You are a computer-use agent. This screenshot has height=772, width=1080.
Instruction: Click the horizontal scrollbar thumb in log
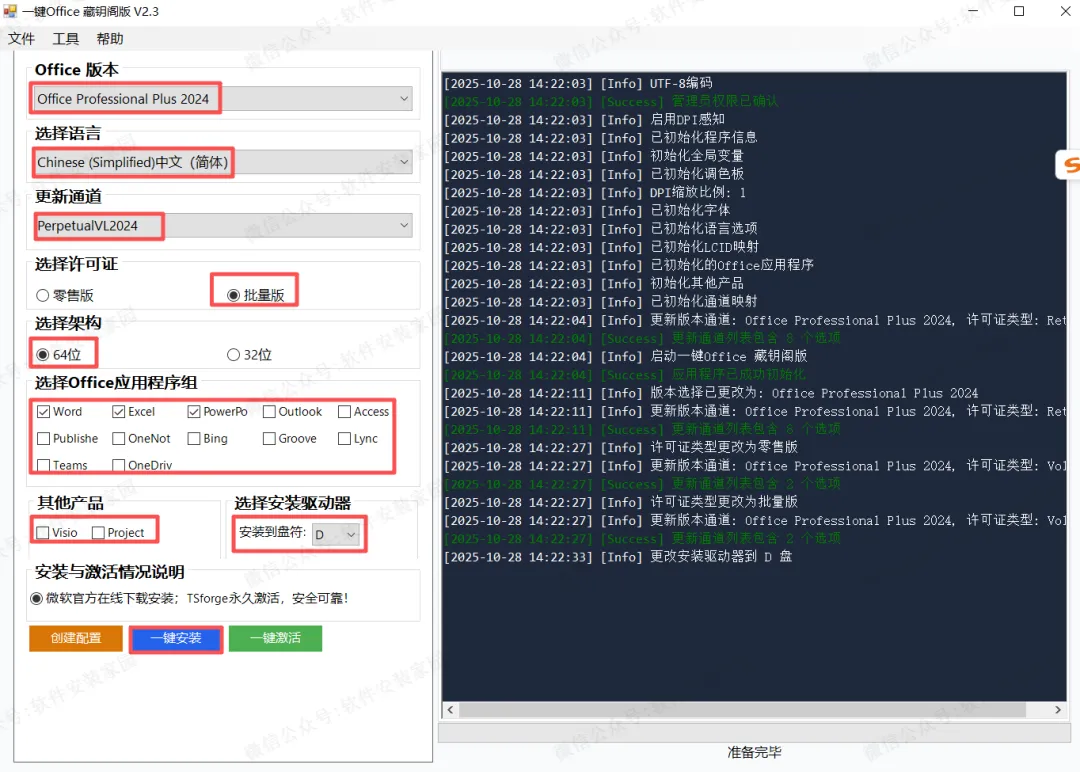pyautogui.click(x=742, y=710)
